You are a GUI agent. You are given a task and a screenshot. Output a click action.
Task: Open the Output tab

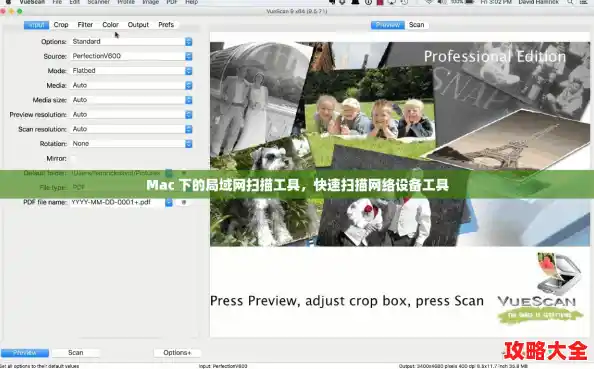(x=138, y=25)
